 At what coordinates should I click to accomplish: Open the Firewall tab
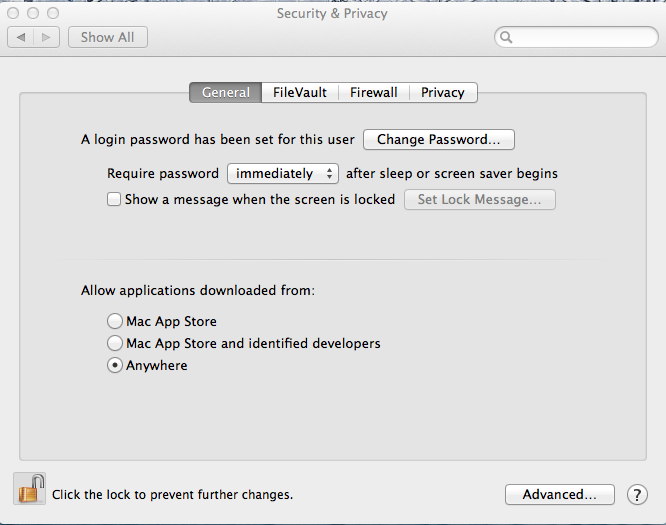373,93
